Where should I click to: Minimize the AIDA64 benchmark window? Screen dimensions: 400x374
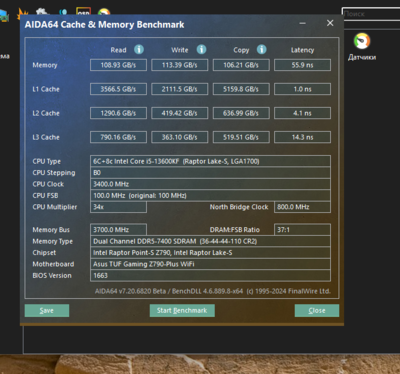[x=302, y=23]
